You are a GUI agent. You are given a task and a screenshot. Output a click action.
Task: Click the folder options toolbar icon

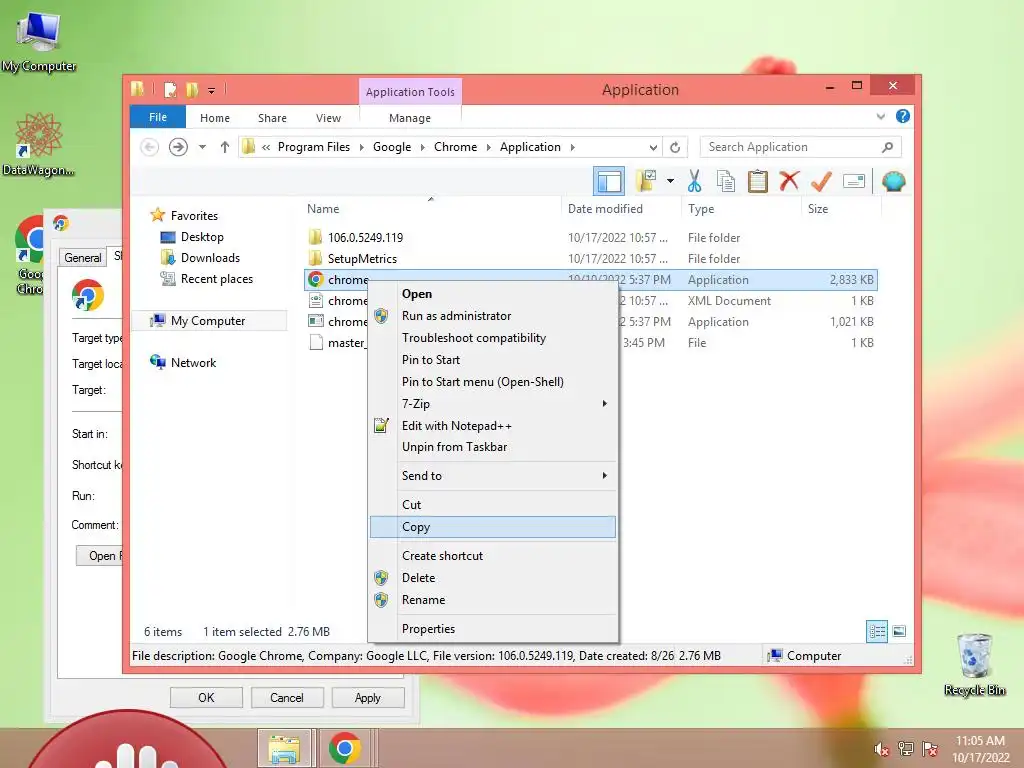pos(646,181)
